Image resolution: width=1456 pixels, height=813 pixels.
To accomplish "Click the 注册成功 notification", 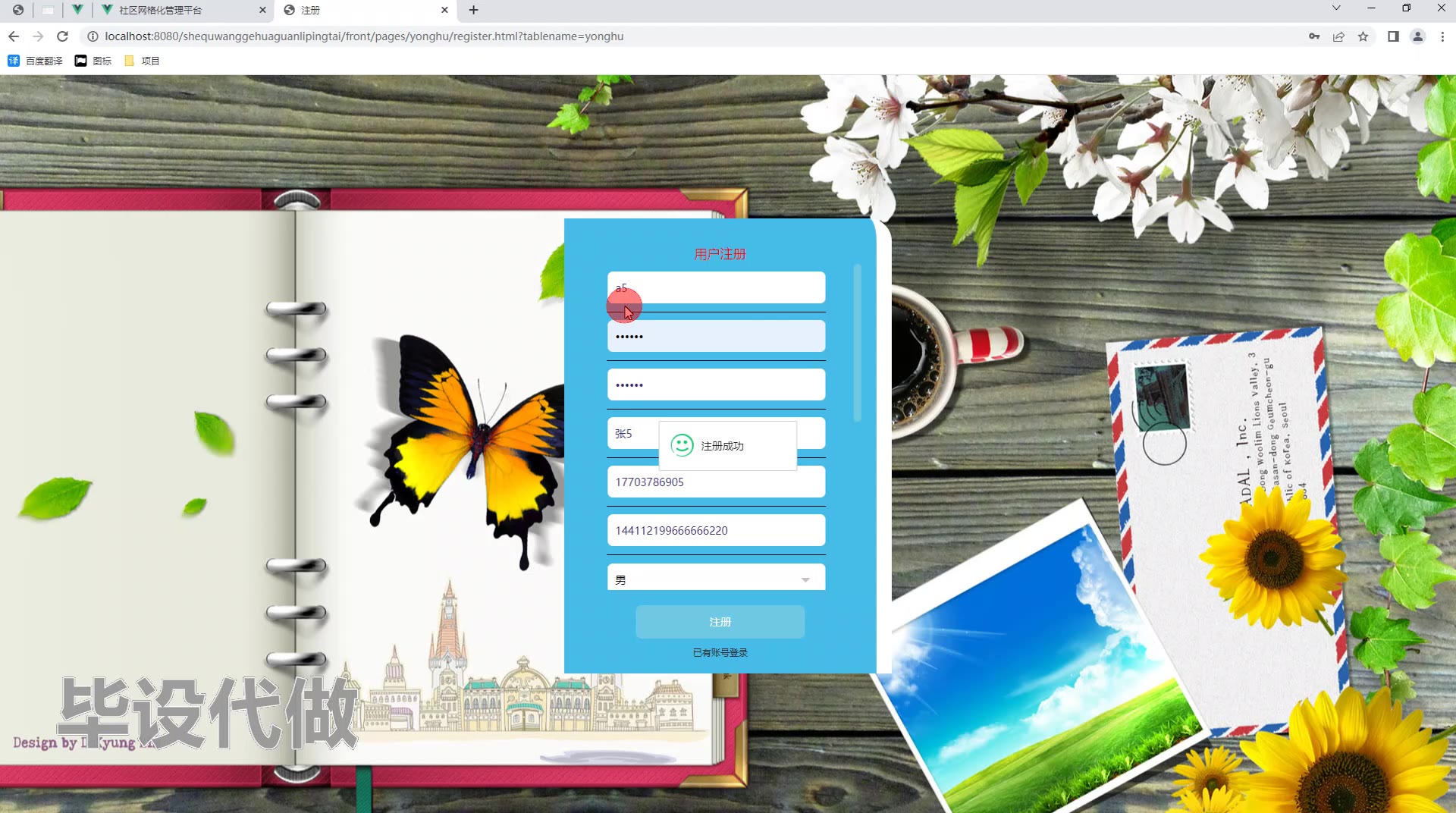I will point(727,446).
